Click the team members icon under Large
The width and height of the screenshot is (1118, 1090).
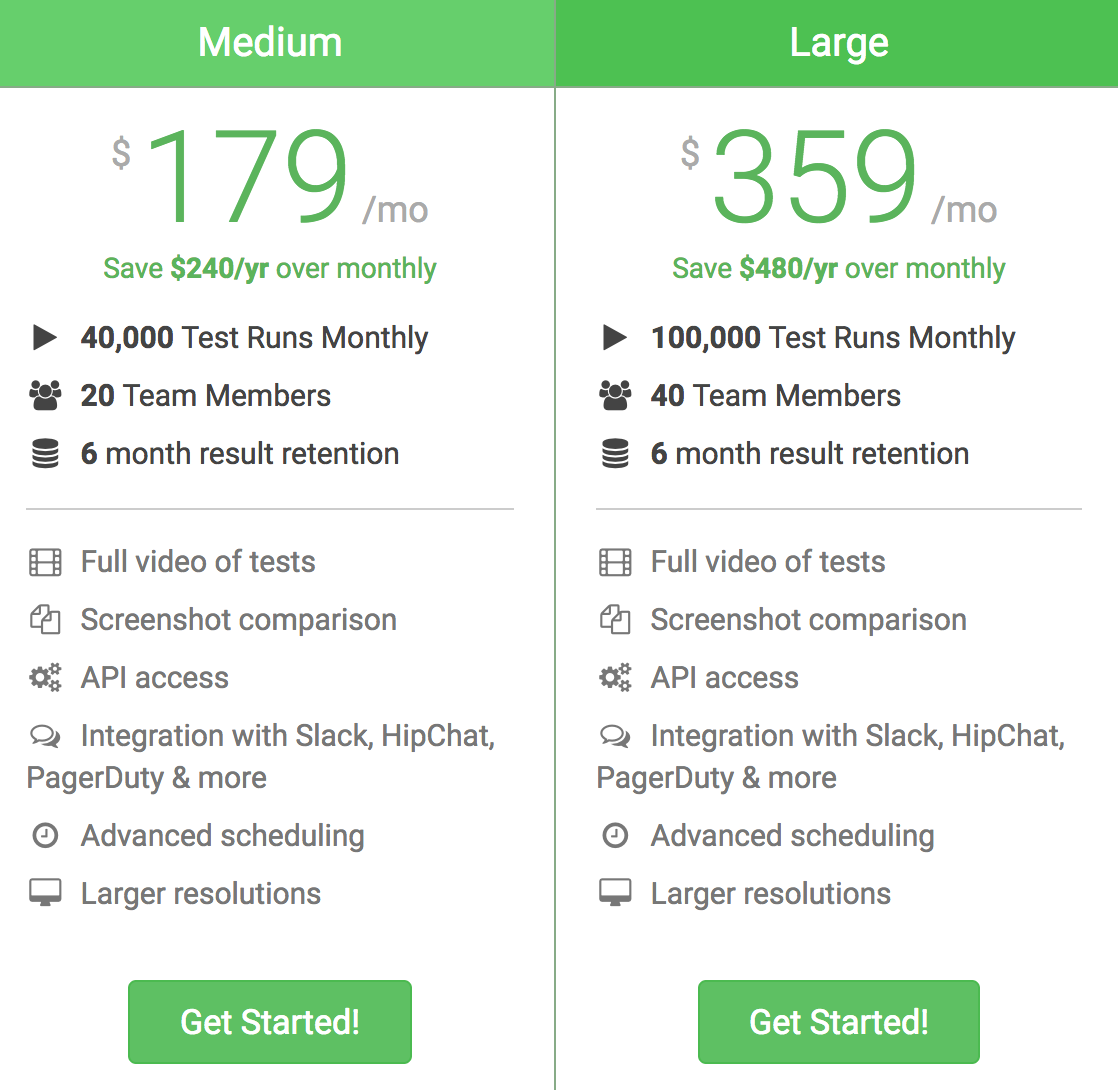click(x=615, y=396)
